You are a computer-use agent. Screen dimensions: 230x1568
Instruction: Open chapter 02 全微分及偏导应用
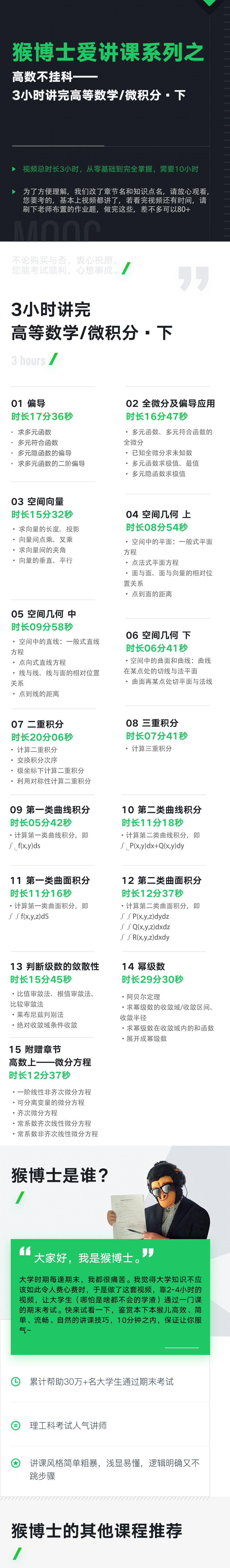coord(171,403)
